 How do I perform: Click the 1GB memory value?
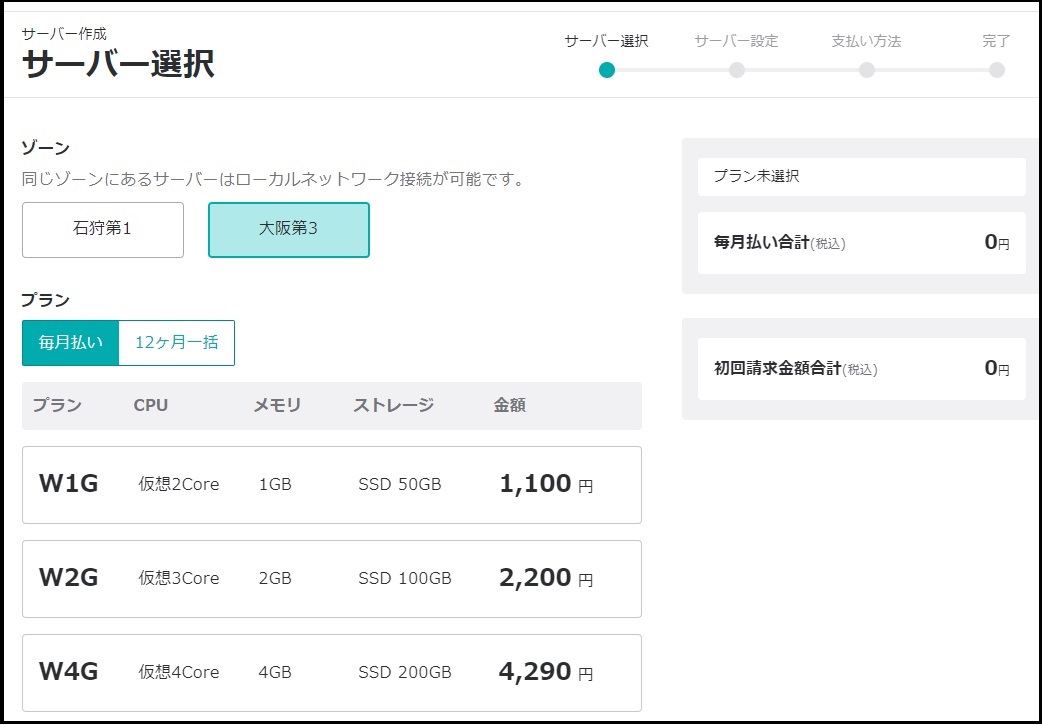coord(275,484)
